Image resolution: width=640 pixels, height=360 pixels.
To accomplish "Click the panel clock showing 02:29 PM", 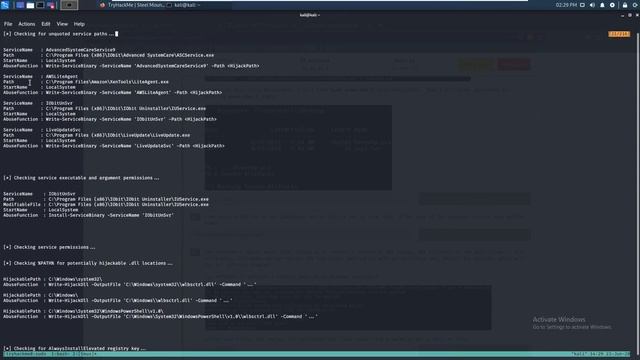I will [566, 5].
